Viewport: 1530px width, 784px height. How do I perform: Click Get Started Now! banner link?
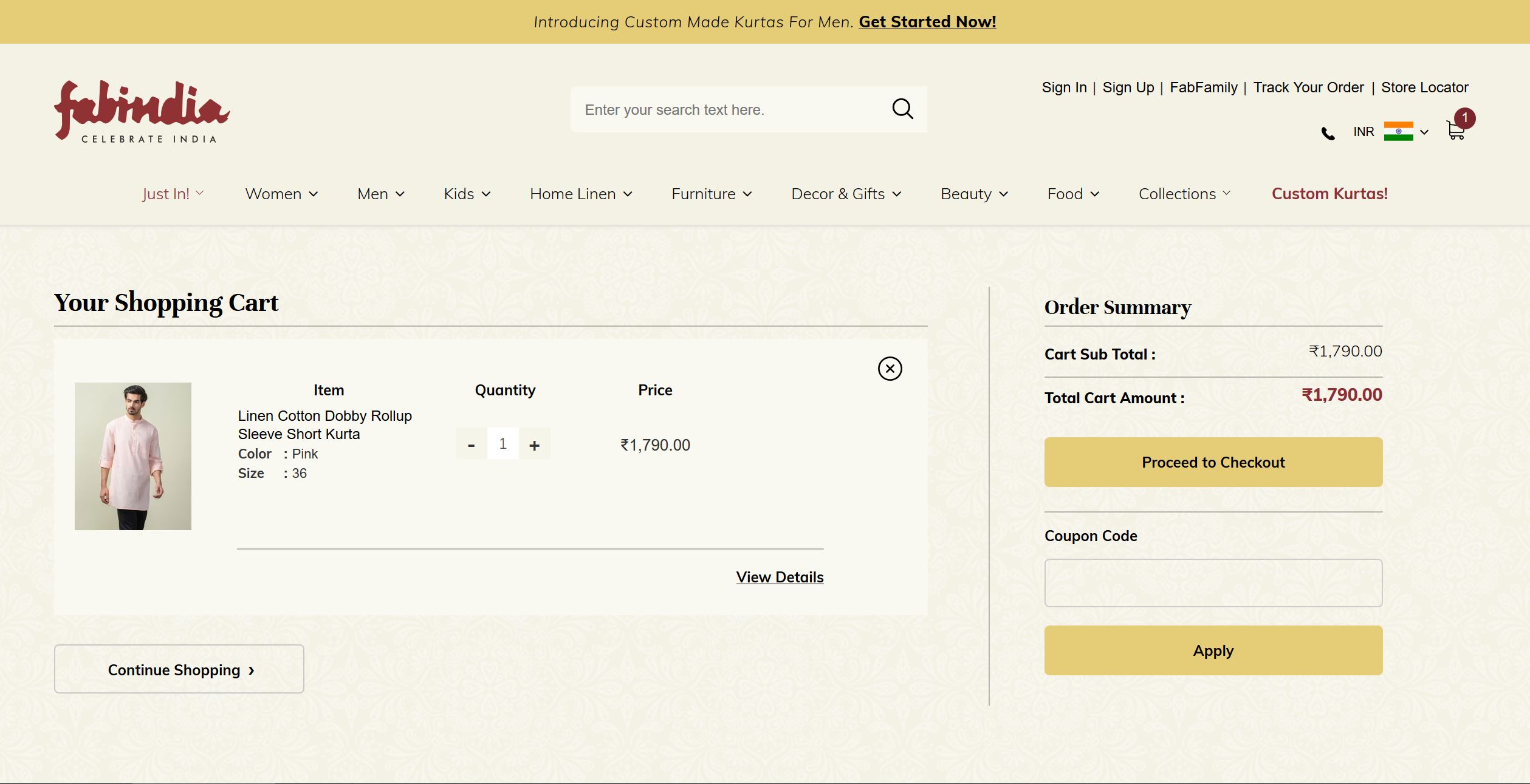pyautogui.click(x=927, y=22)
